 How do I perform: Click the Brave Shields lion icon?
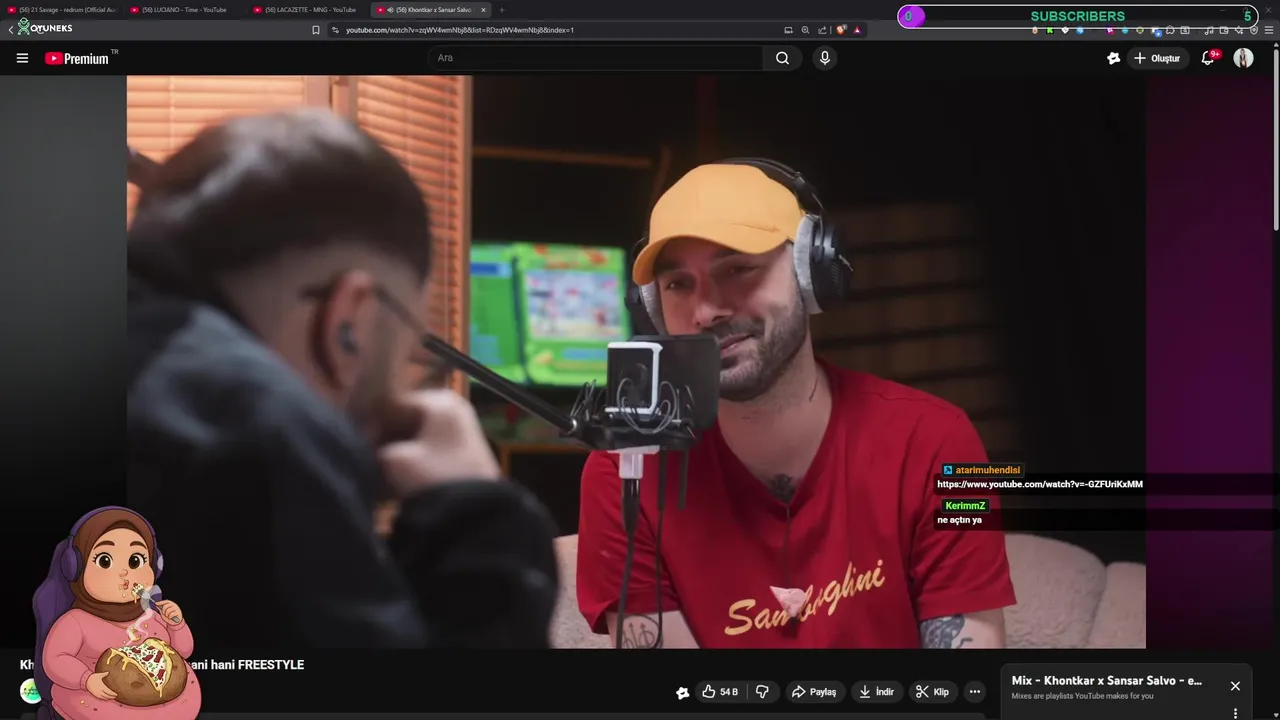841,30
